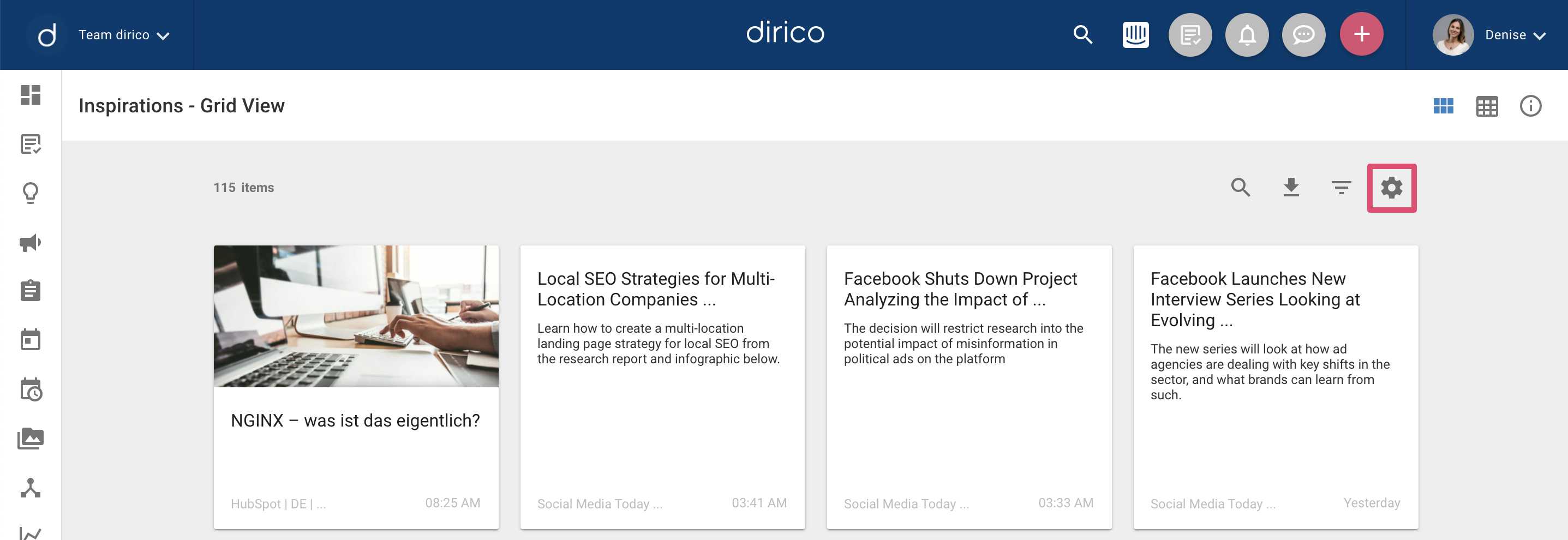Open the NGINX article keyboard thumbnail

click(x=356, y=316)
